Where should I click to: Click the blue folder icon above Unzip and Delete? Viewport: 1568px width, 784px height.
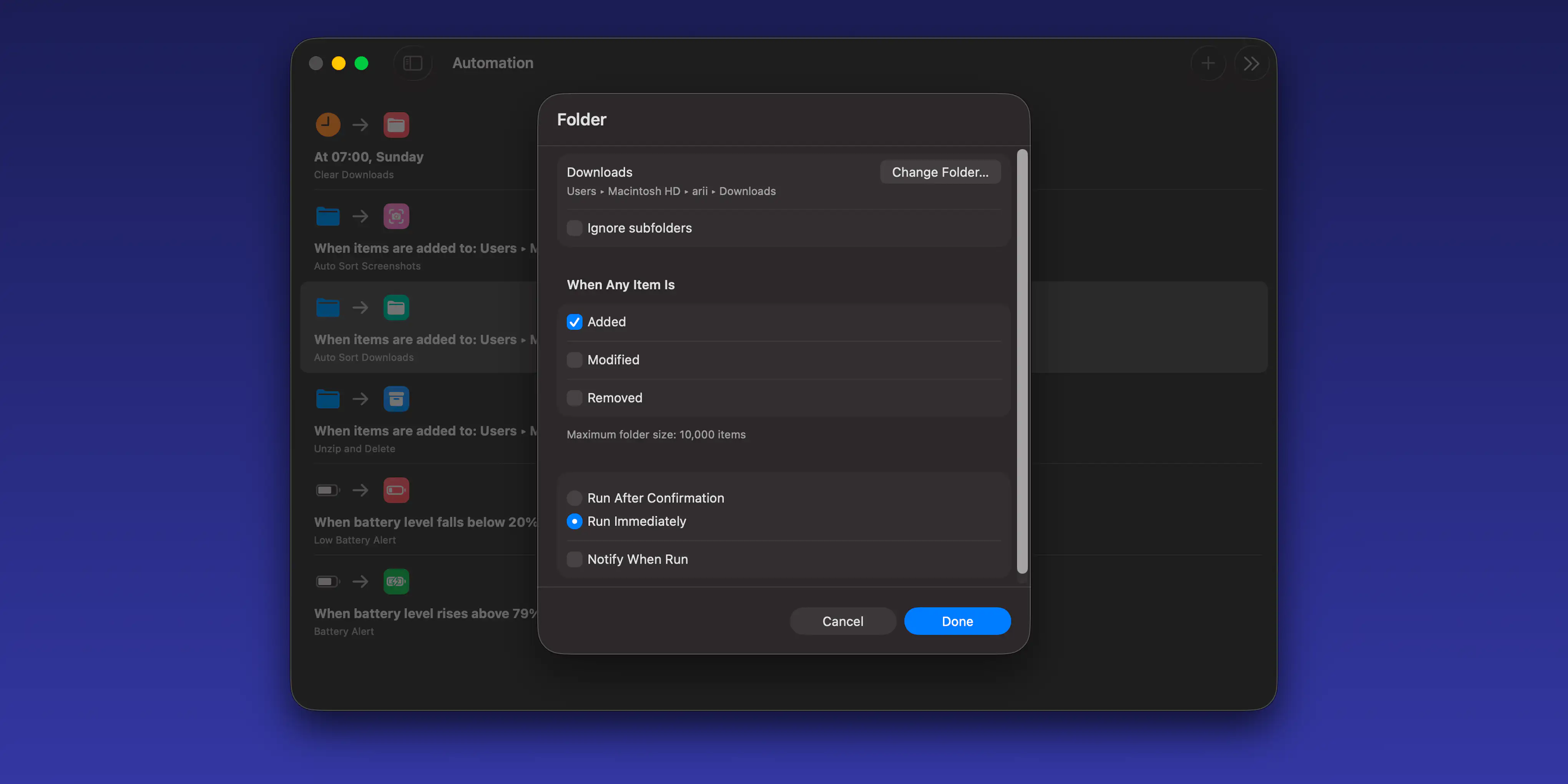coord(327,399)
